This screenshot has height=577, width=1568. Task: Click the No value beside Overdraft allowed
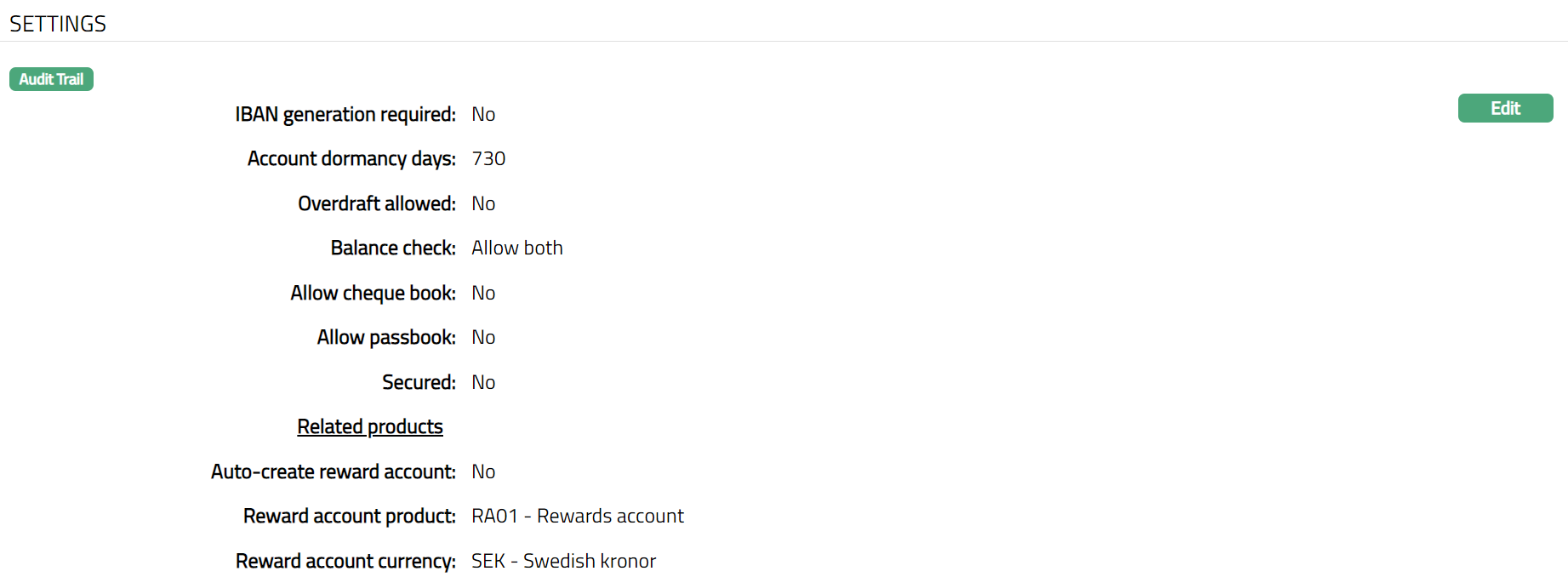pos(483,203)
